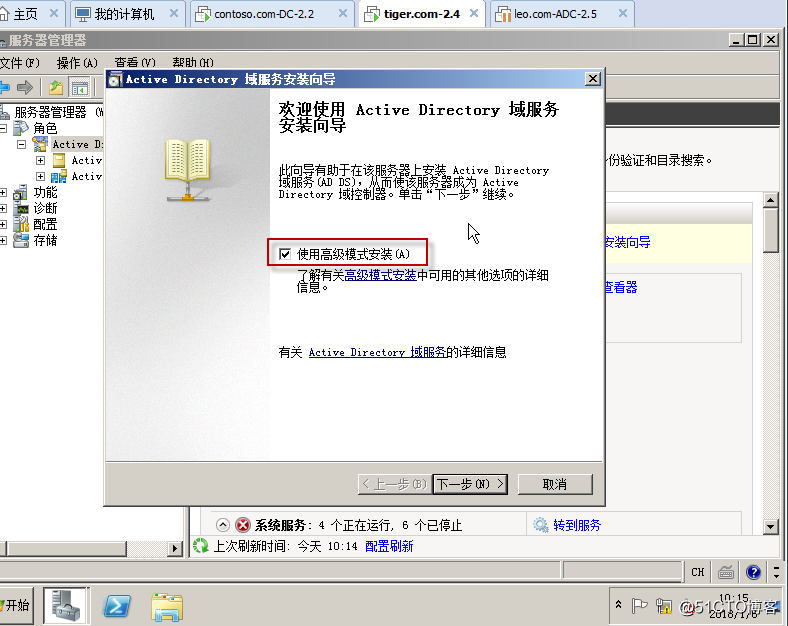Expand the second Activ child node

click(40, 176)
